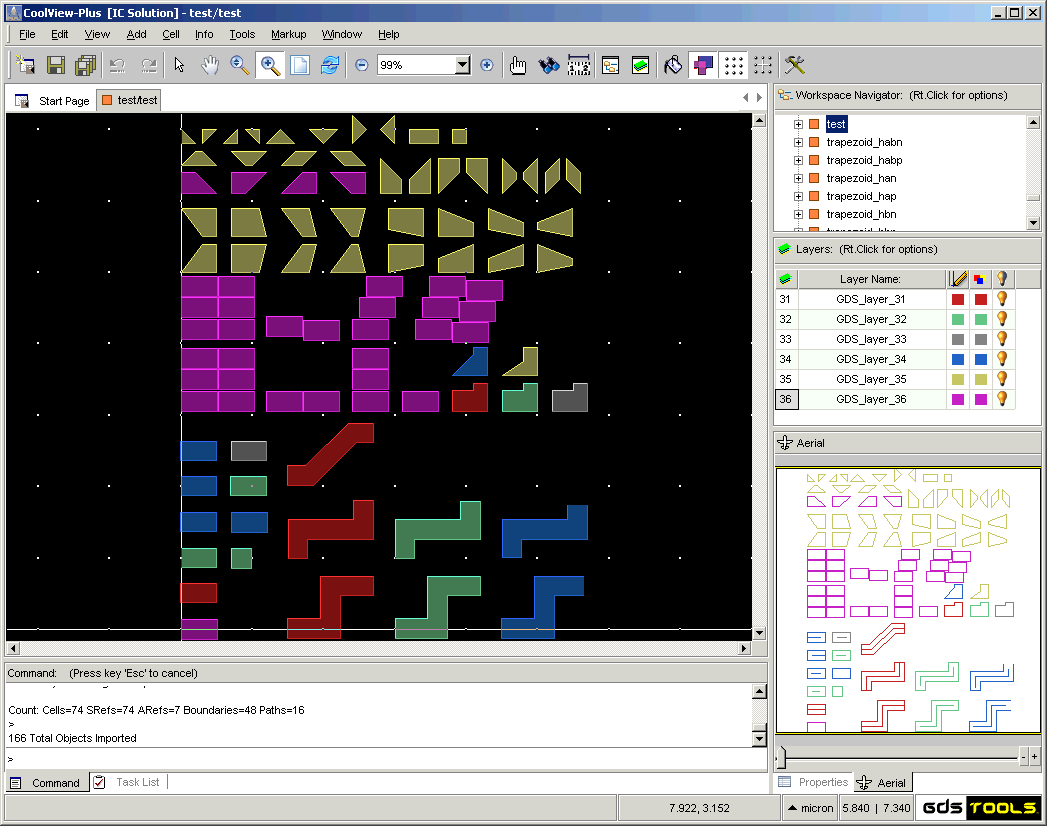Select the dynamic zoom magnifier tool
The image size is (1047, 826).
tap(239, 65)
